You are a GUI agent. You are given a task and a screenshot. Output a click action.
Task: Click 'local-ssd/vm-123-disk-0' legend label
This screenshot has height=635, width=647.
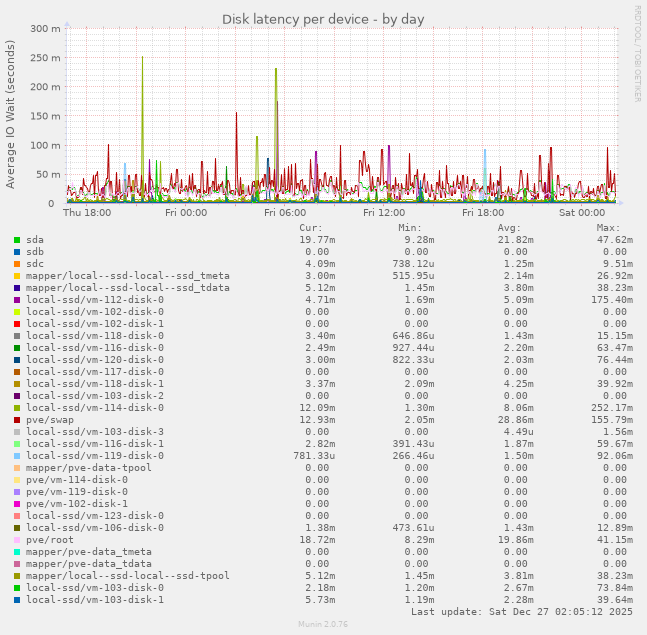coord(95,515)
